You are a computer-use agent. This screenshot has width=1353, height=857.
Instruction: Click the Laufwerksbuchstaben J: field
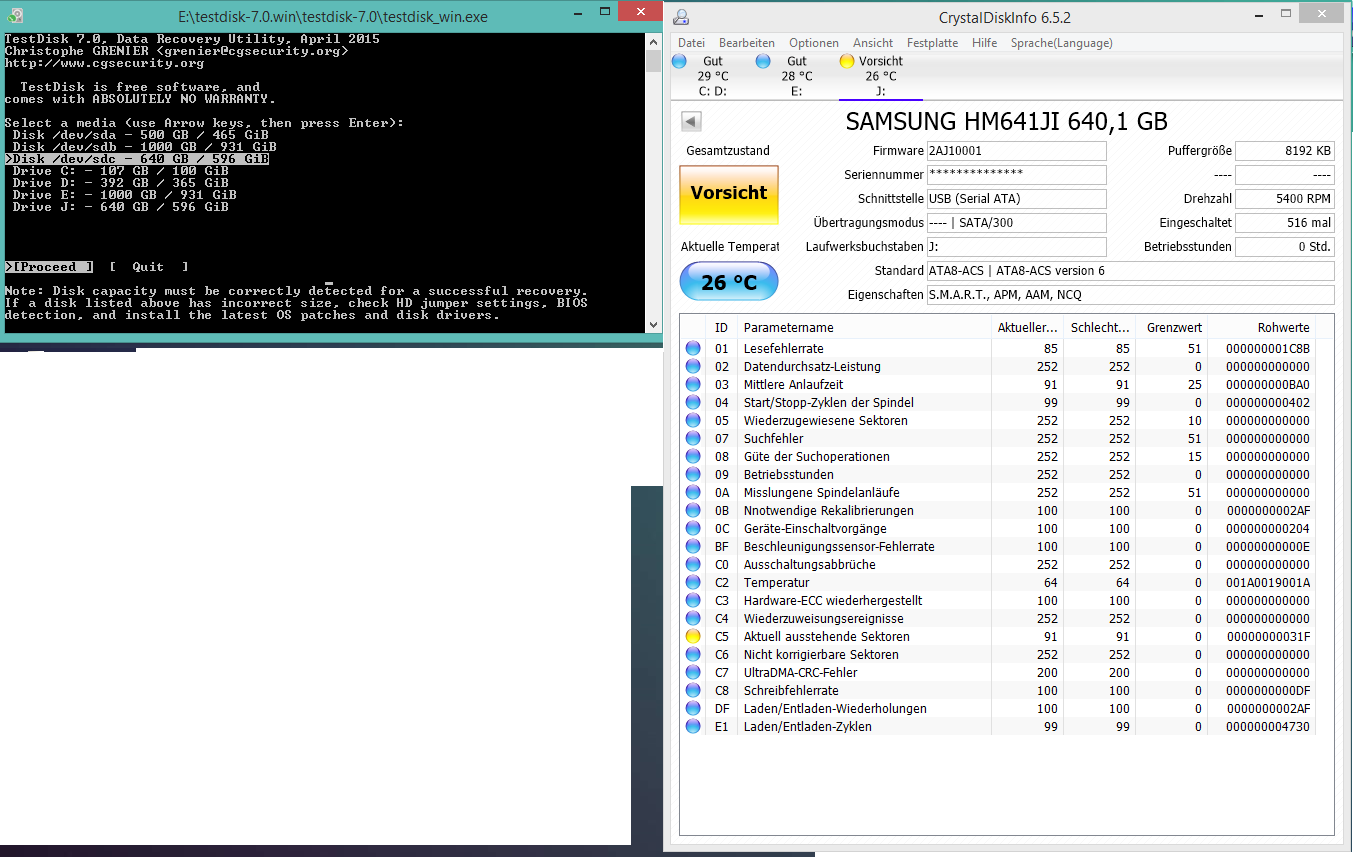coord(1017,247)
